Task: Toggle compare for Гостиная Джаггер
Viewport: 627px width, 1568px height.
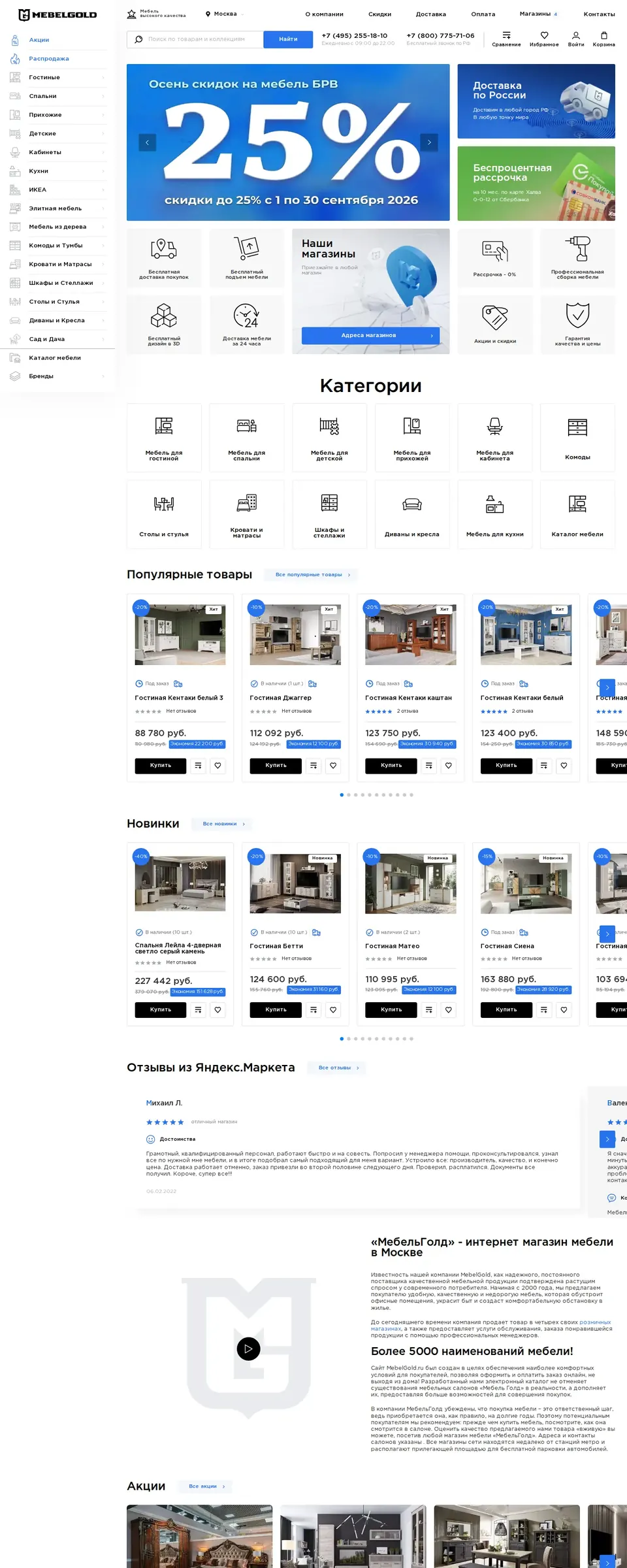Action: pos(313,766)
